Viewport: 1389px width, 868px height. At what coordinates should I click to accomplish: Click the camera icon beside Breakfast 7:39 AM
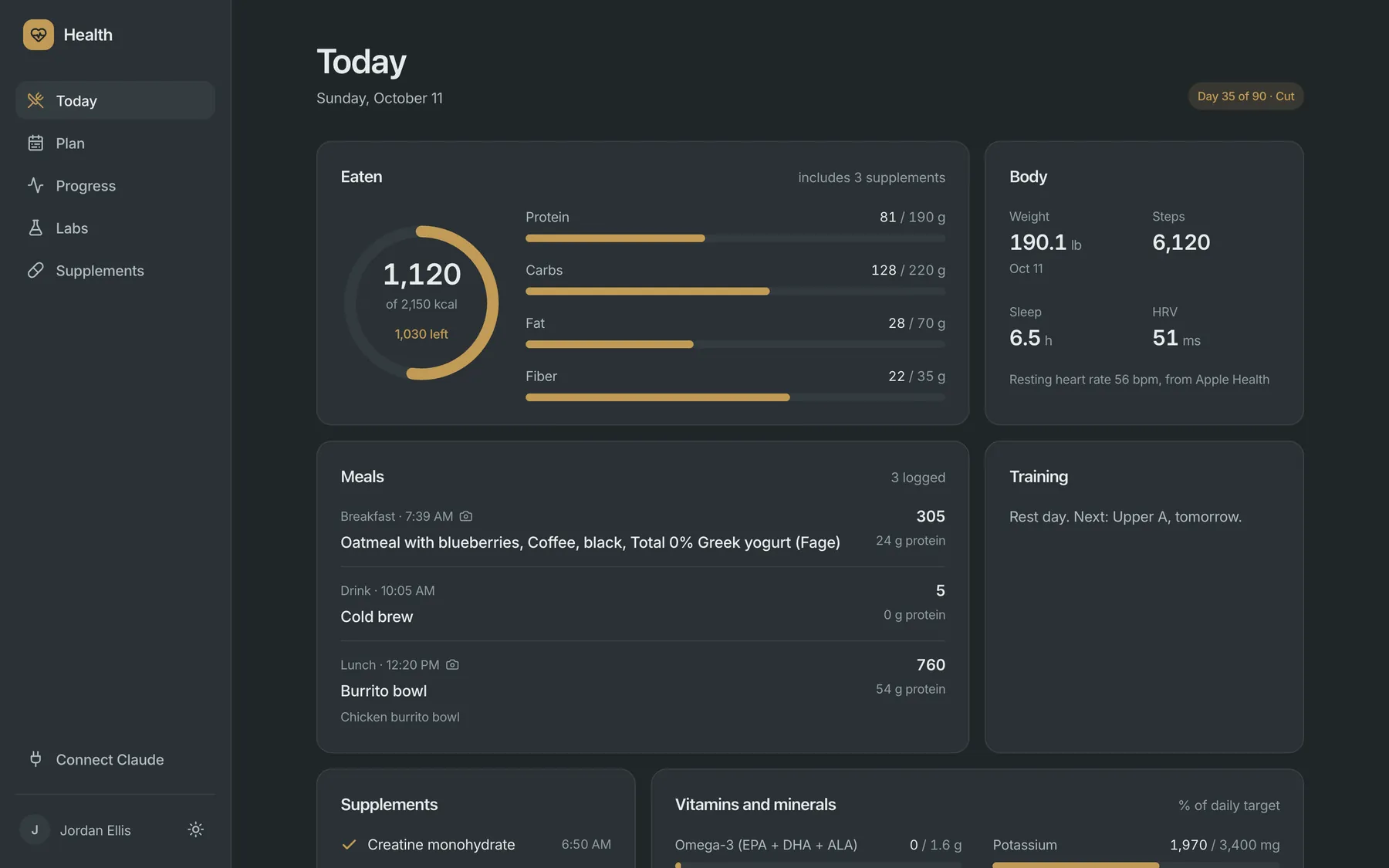coord(466,516)
